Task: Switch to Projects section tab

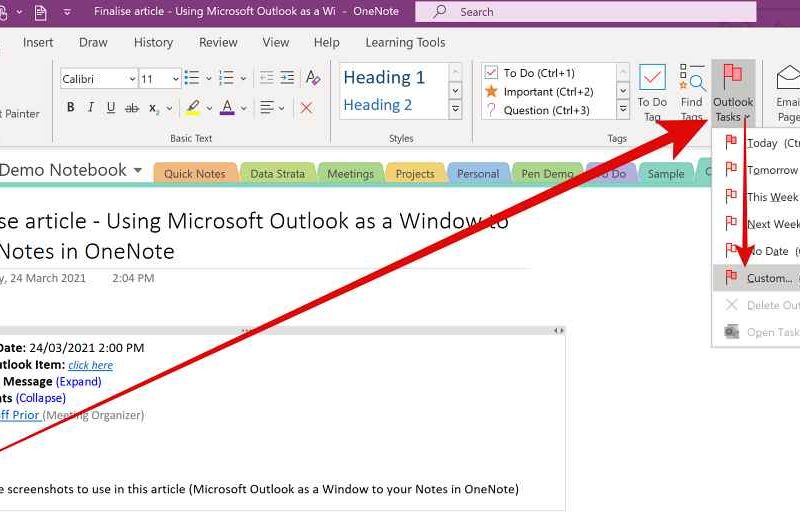Action: 415,173
